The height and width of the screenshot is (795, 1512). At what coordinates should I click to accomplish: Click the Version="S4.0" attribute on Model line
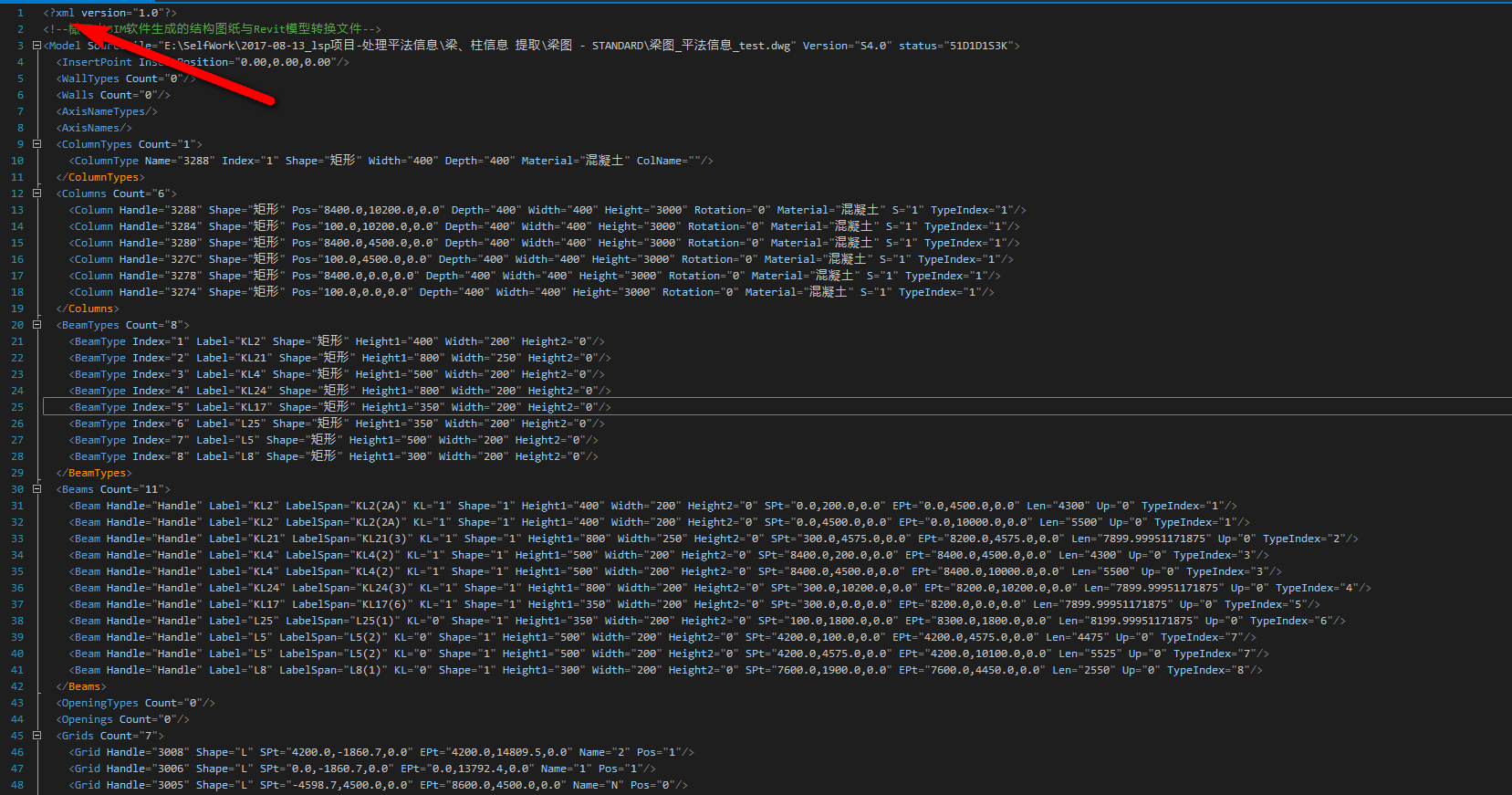pos(846,46)
